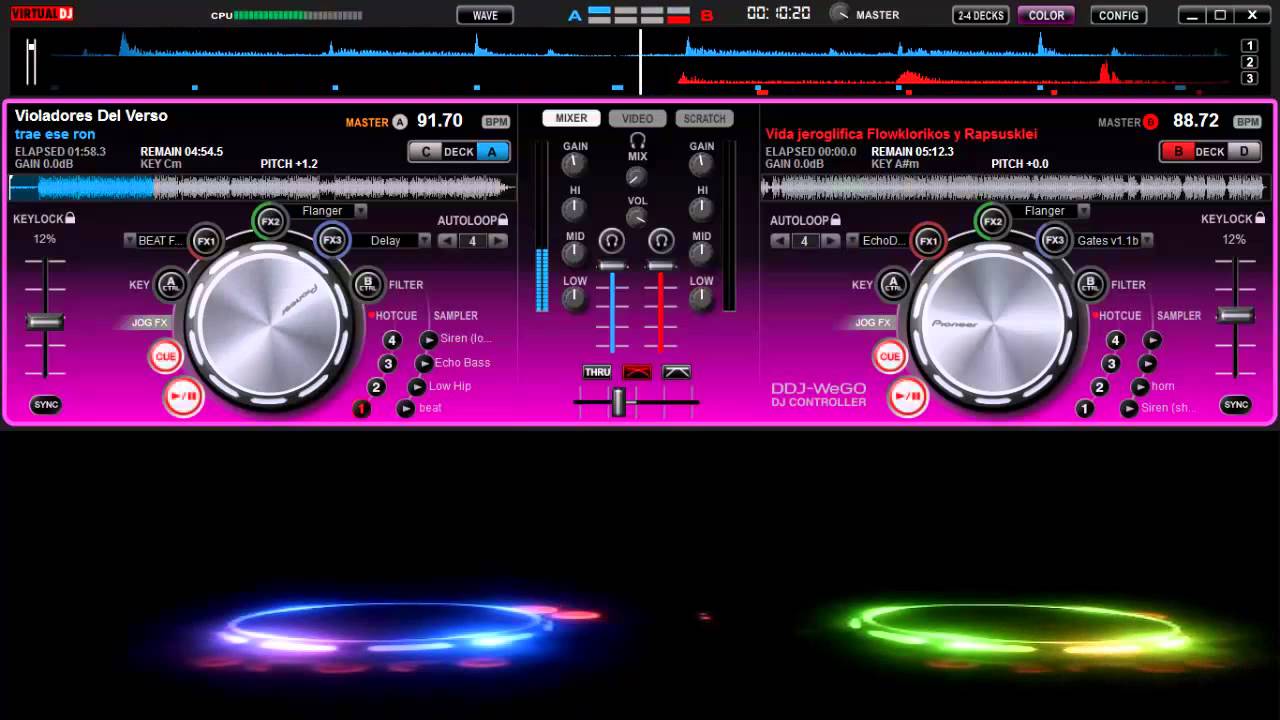Toggle KEYLOCK on the left deck
Image resolution: width=1280 pixels, height=720 pixels.
click(44, 218)
